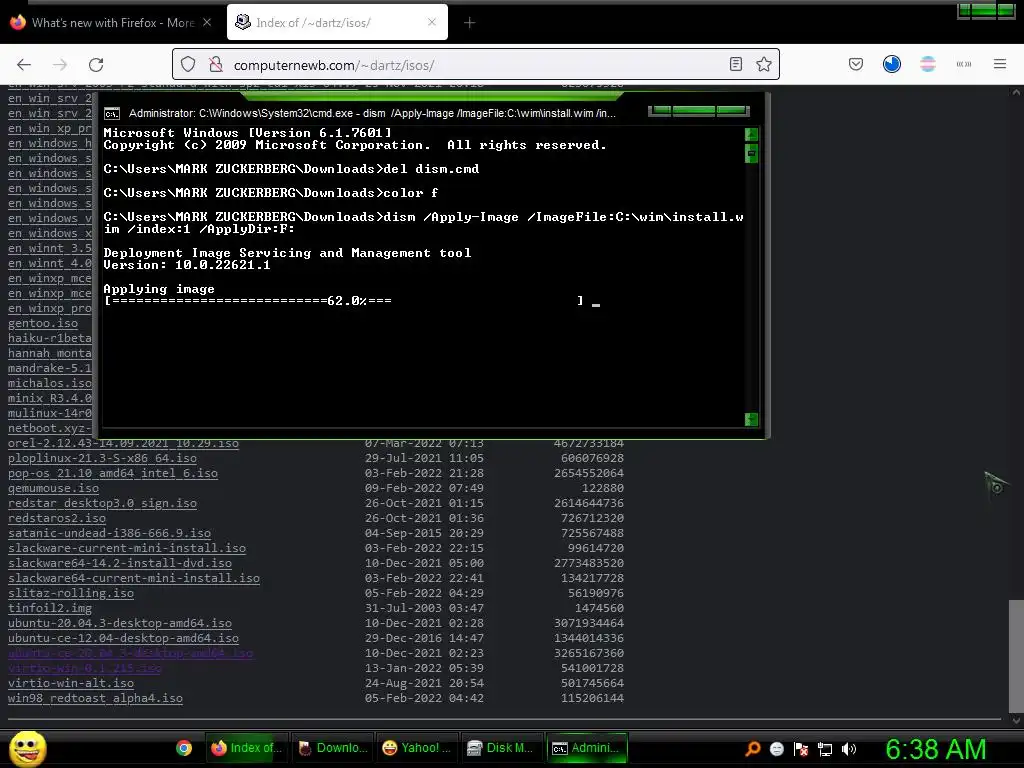Go back using the Firefox back arrow
The image size is (1024, 768).
pos(24,65)
